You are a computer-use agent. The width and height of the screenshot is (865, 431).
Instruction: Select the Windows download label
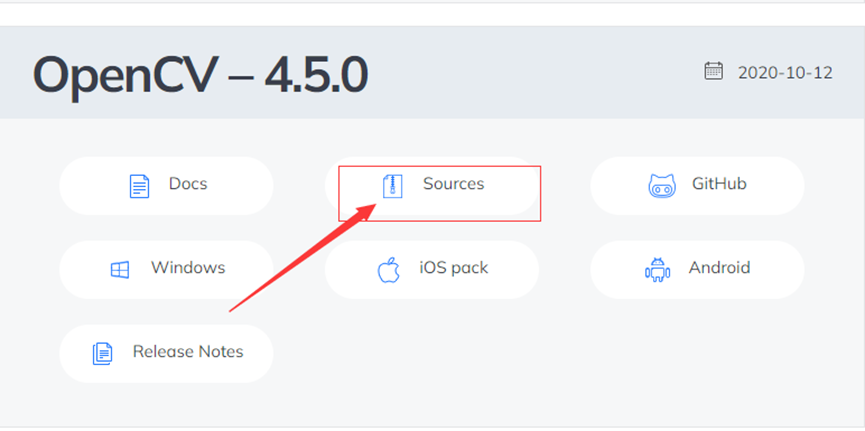(x=188, y=268)
